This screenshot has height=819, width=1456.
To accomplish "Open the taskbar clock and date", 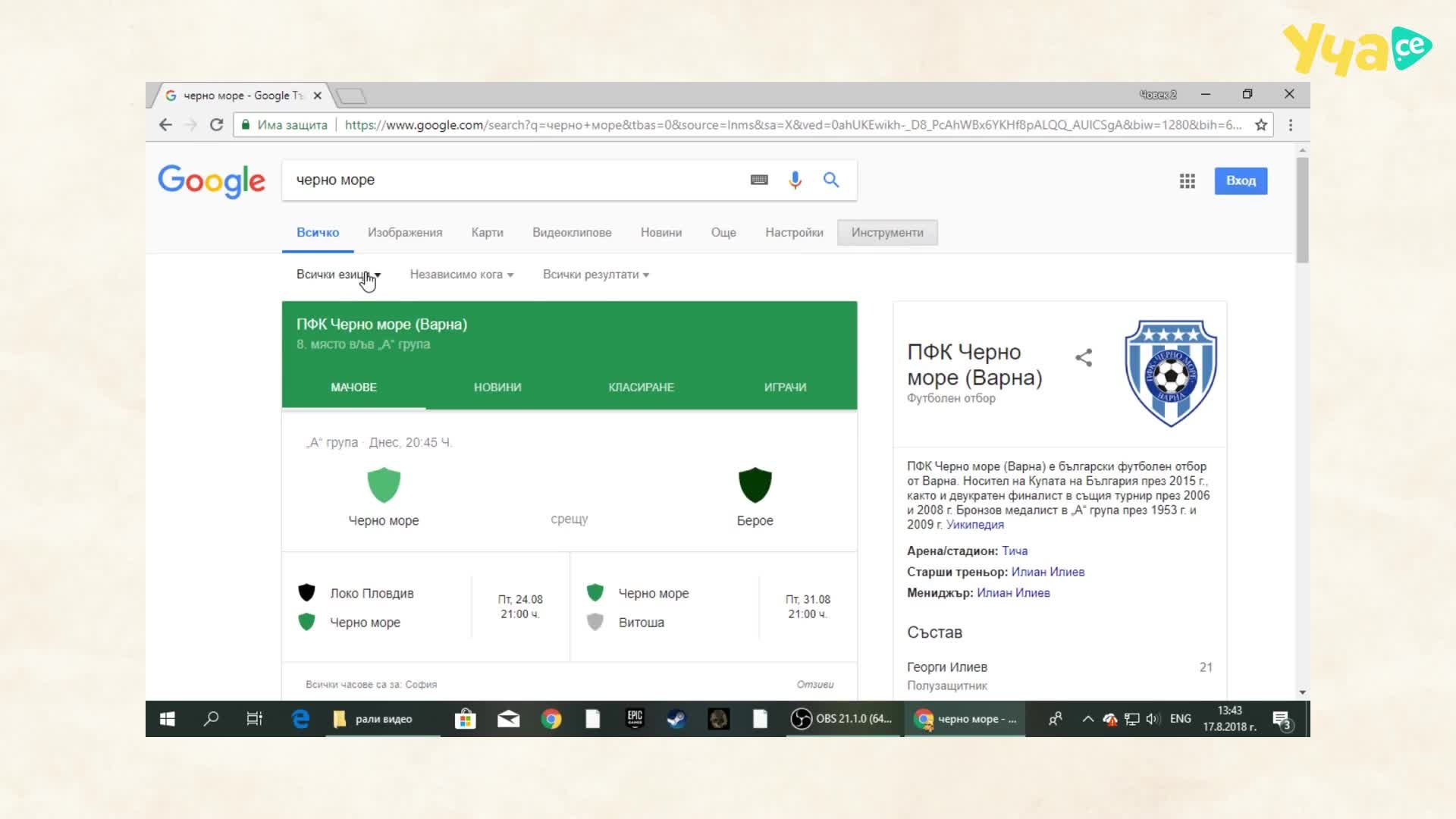I will point(1229,719).
